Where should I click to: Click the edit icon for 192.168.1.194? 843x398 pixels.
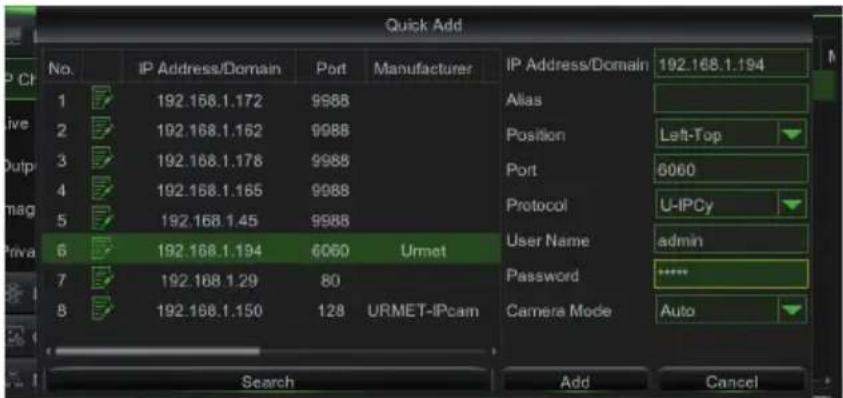point(101,251)
